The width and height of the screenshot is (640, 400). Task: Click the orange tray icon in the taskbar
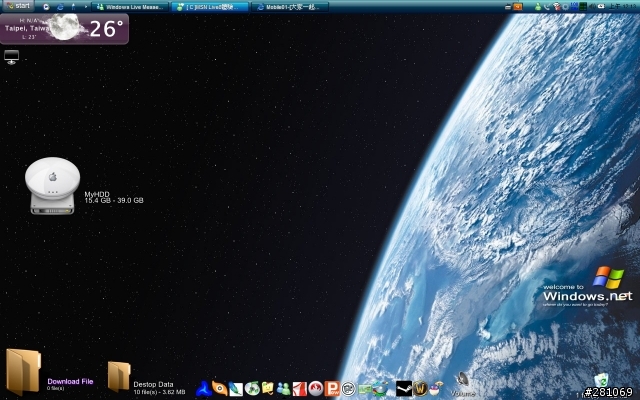pos(518,7)
